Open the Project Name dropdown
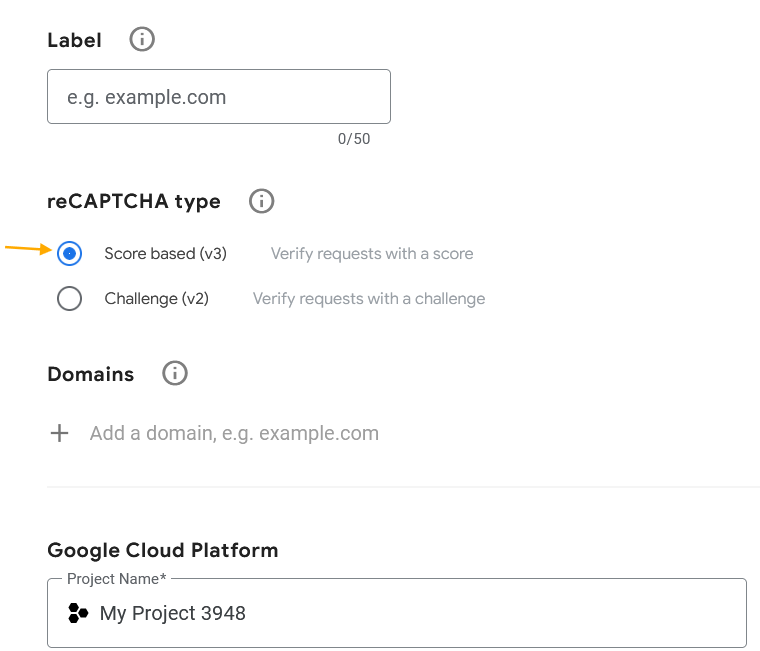760x651 pixels. point(397,613)
